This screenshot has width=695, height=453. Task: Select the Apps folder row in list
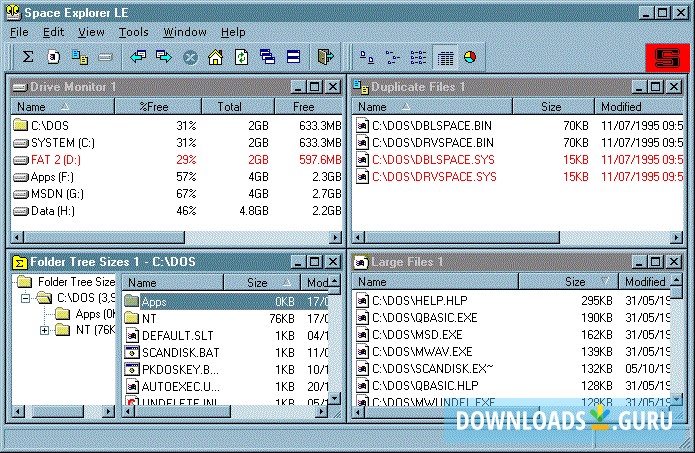coord(226,302)
